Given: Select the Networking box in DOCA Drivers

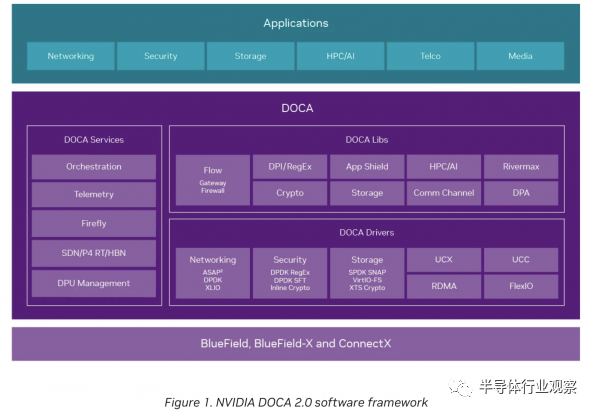Looking at the screenshot, I should coord(212,273).
